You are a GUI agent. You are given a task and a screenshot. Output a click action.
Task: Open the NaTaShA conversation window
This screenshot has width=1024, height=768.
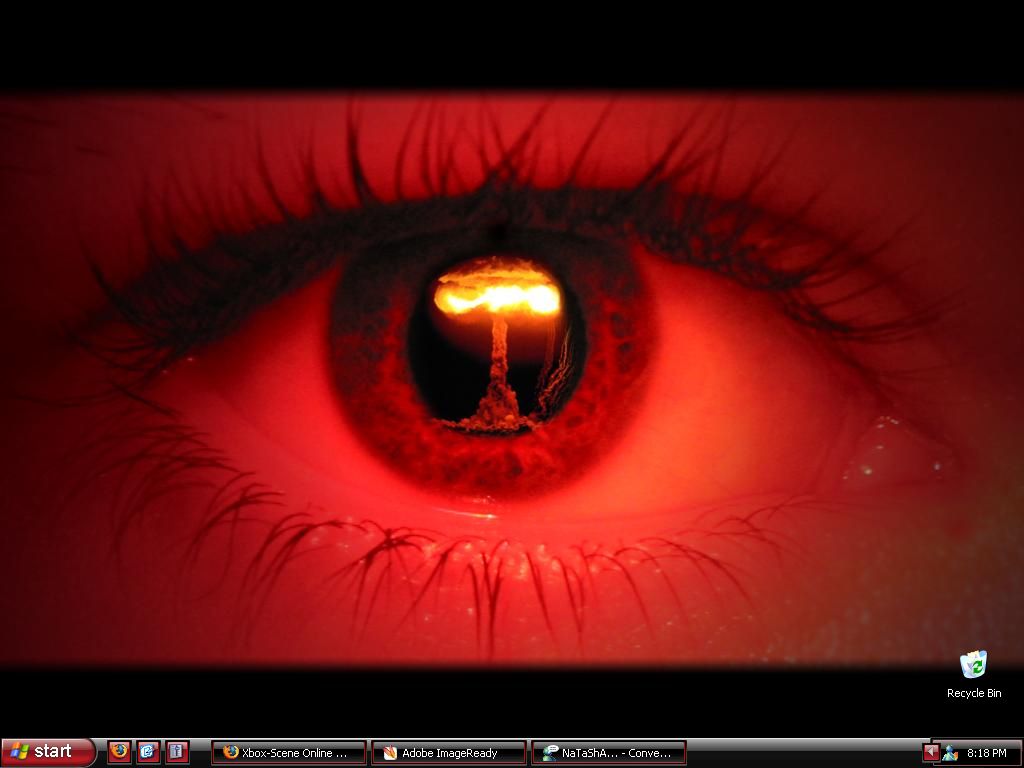(x=608, y=753)
